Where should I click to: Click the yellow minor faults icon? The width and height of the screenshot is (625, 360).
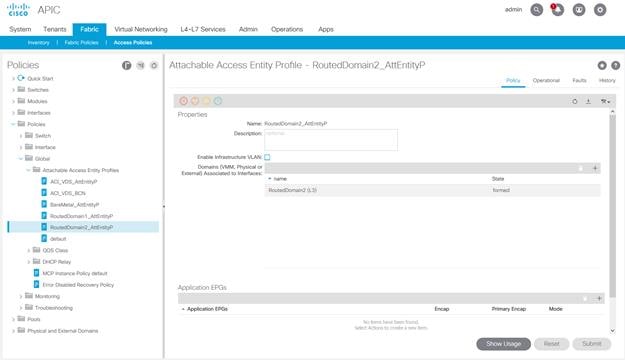tap(206, 101)
